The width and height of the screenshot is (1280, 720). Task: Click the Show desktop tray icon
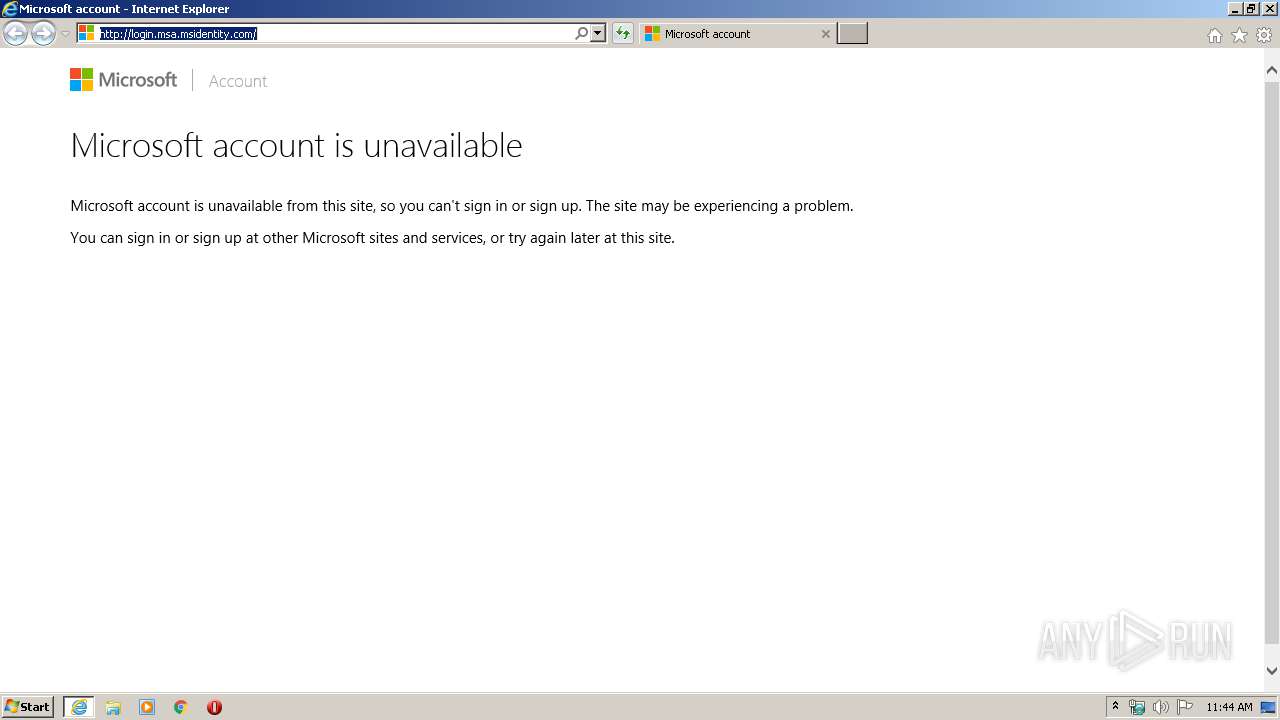point(1269,707)
